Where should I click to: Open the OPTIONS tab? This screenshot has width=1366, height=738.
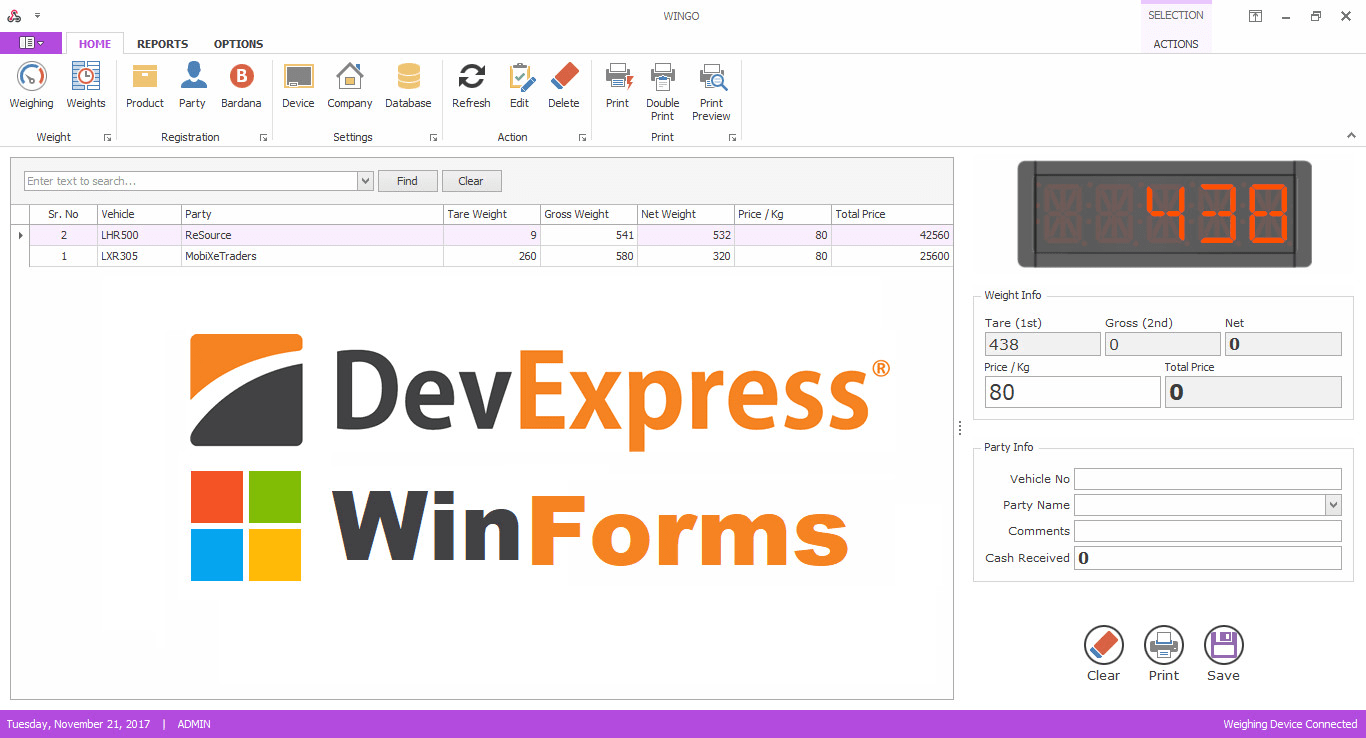tap(238, 43)
